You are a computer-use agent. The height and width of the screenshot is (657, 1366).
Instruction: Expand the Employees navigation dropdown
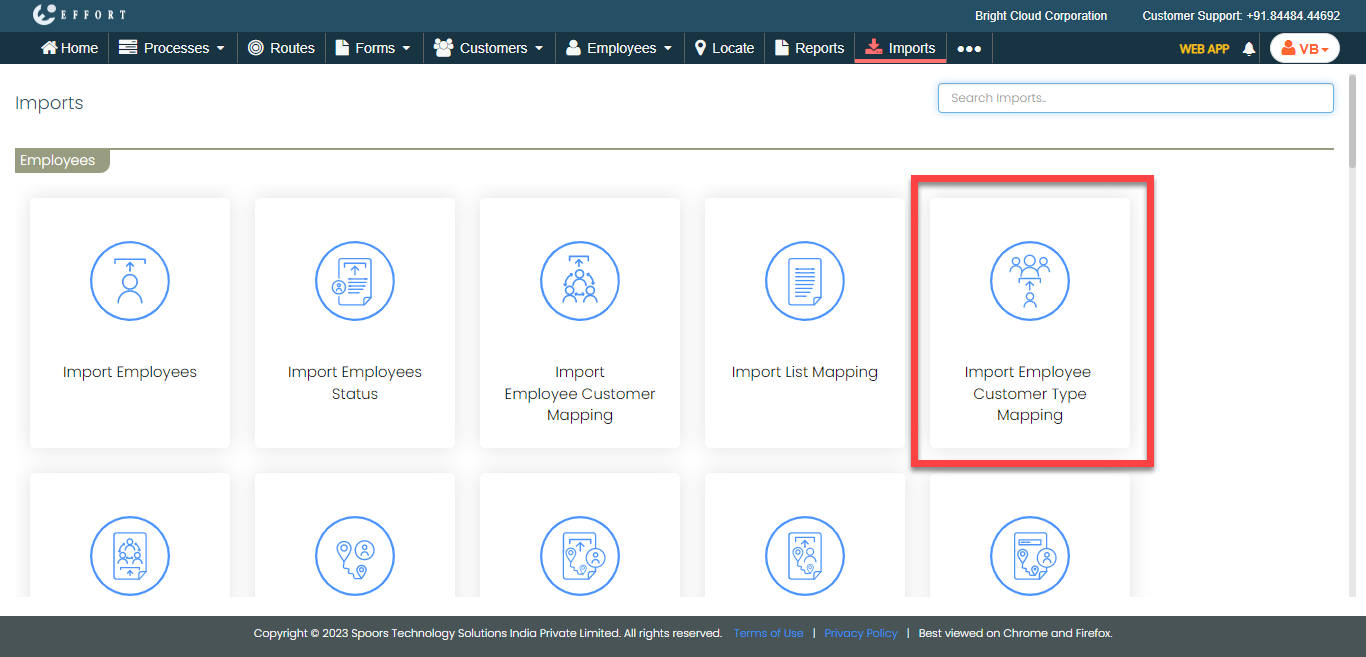point(619,48)
